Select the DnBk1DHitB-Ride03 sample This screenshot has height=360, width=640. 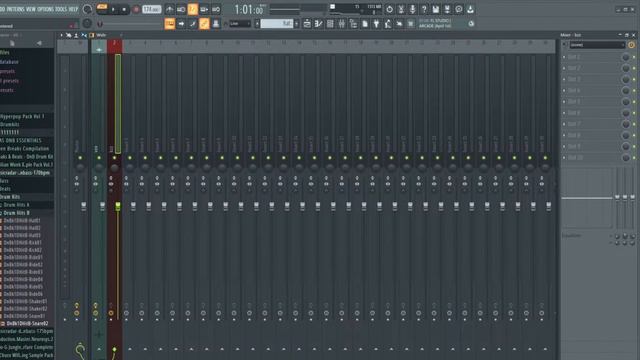23,272
